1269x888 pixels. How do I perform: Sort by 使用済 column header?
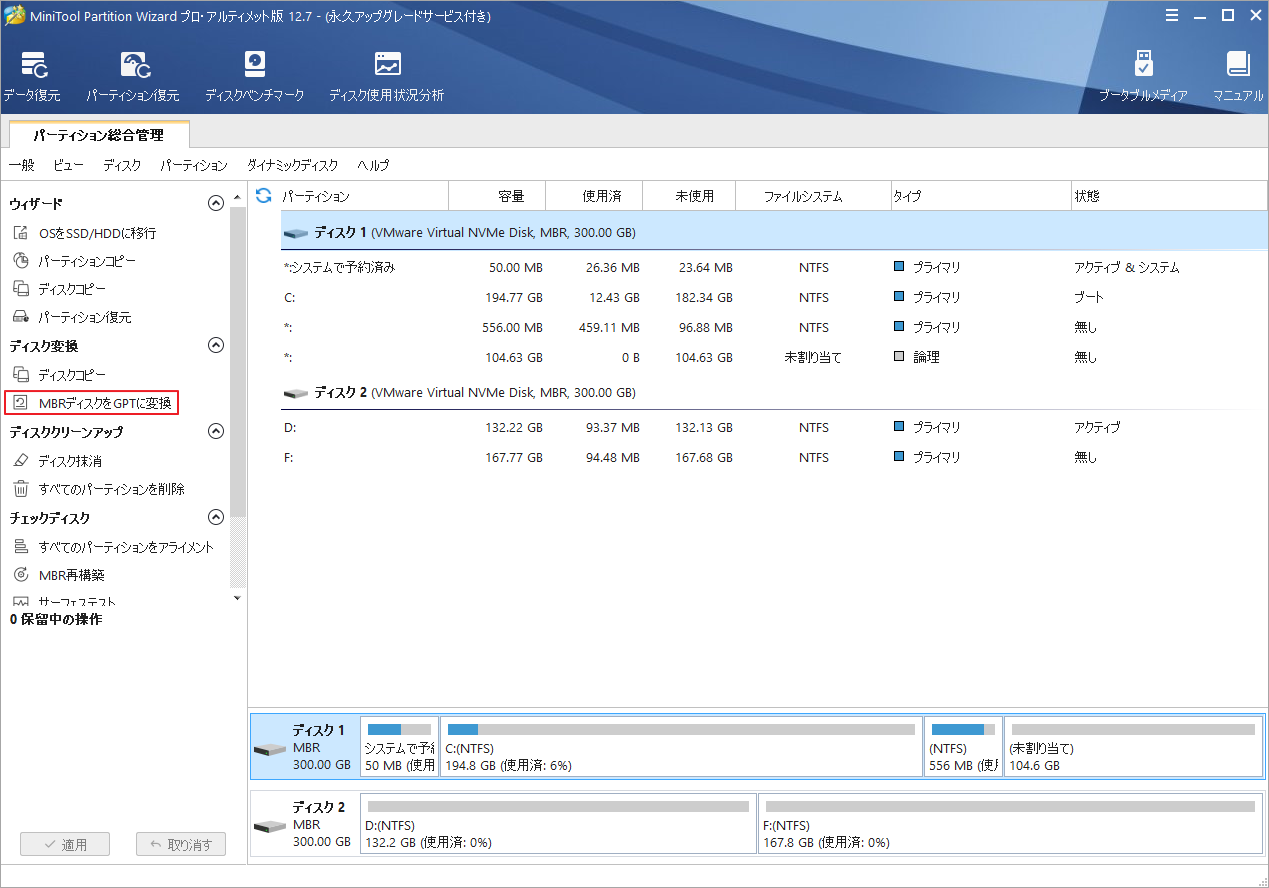click(x=596, y=196)
